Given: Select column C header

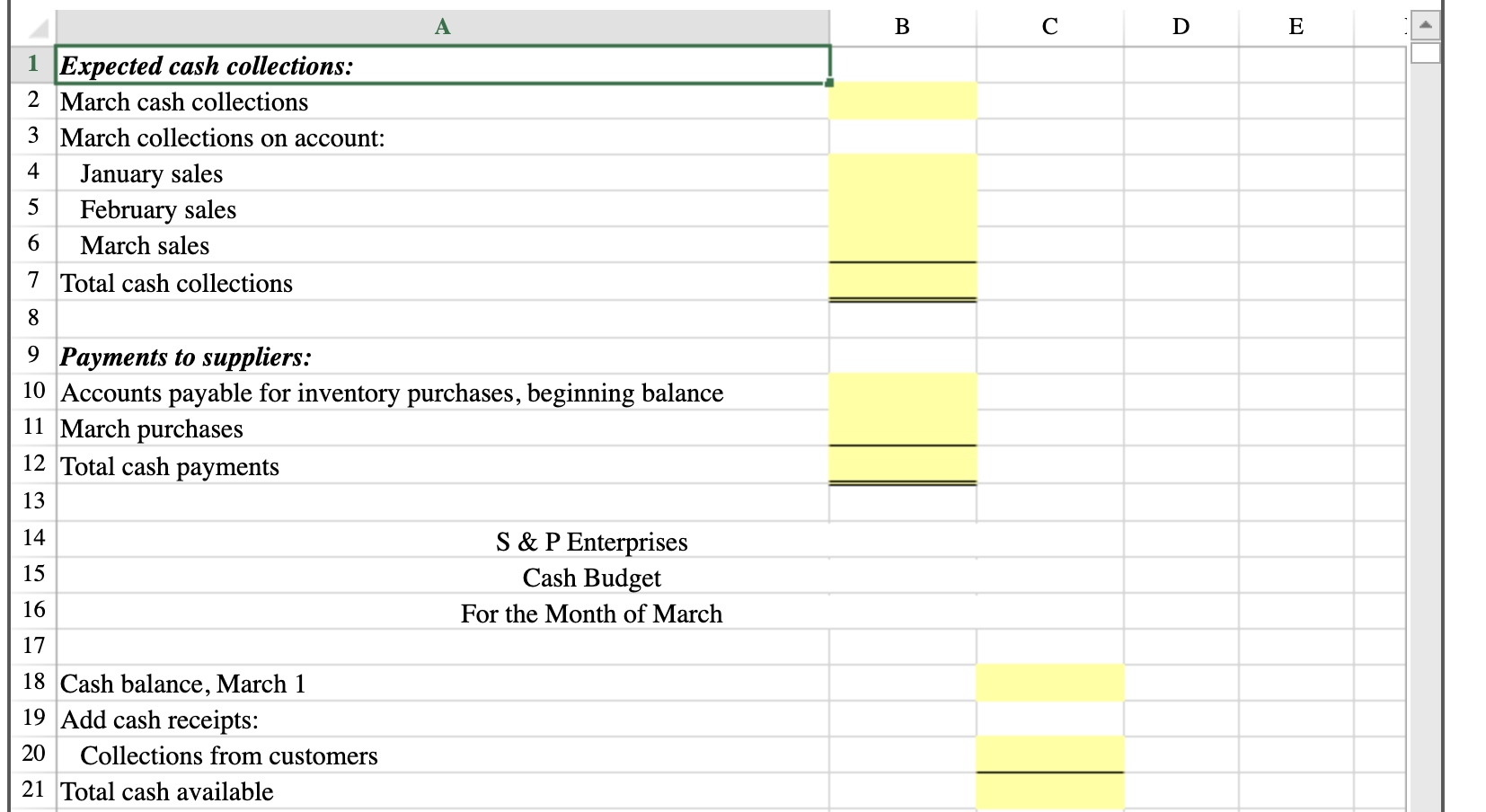Looking at the screenshot, I should 1049,27.
